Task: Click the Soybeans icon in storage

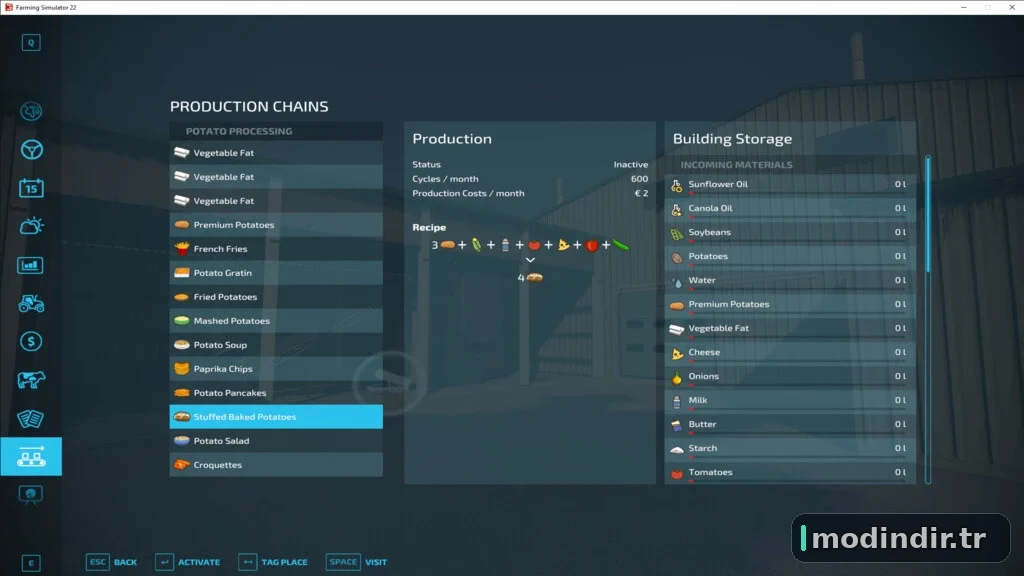Action: coord(677,233)
